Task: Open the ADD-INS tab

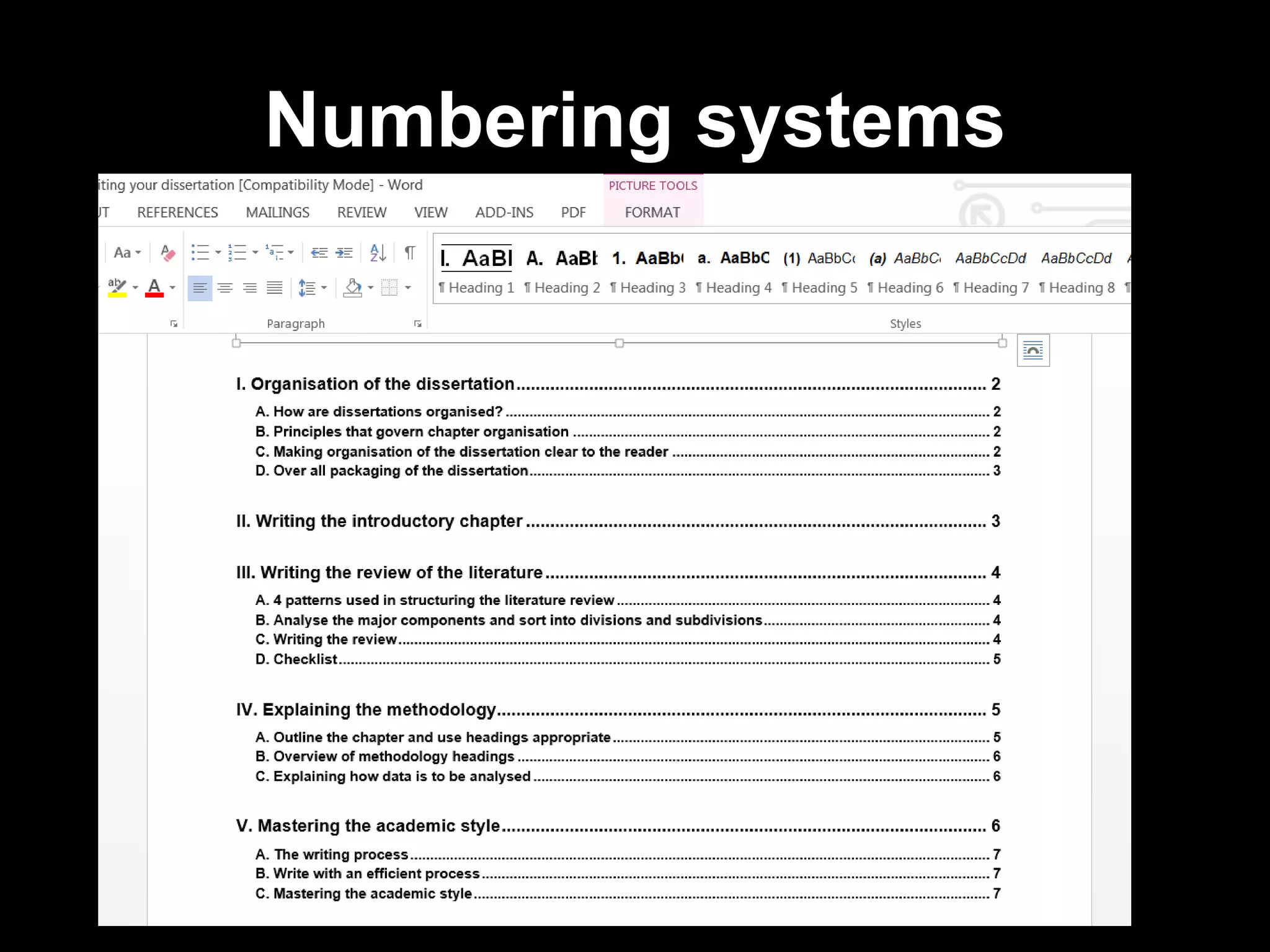Action: coord(504,213)
